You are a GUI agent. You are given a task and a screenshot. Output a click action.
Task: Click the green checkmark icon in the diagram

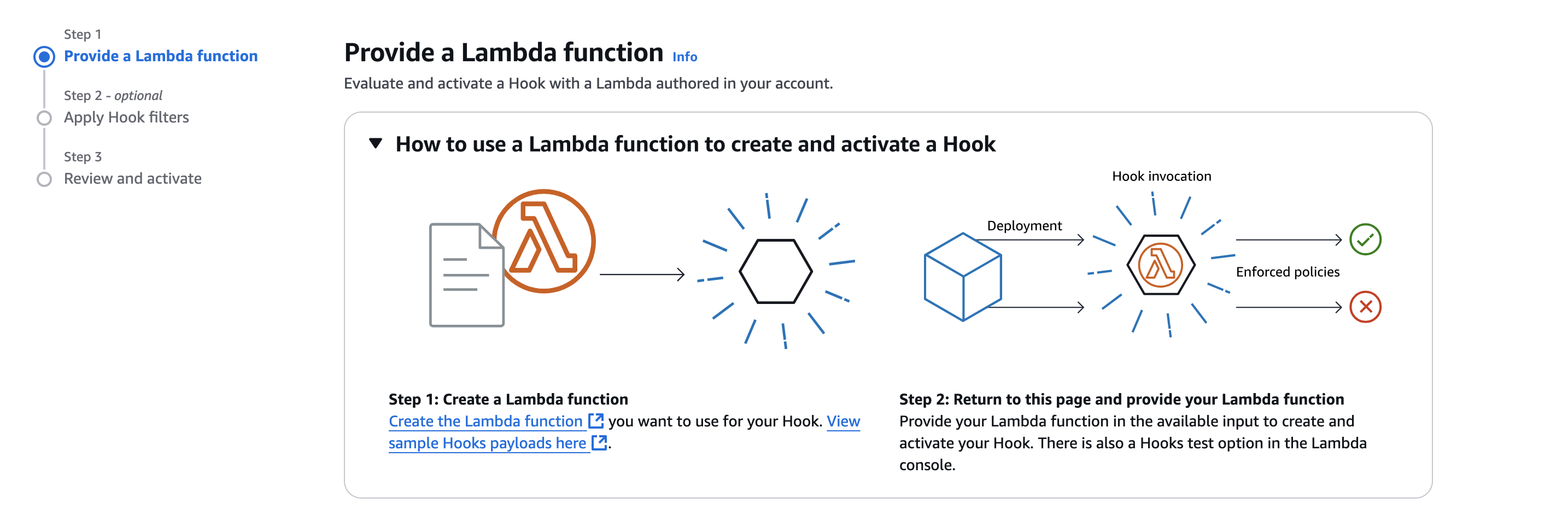click(1366, 241)
